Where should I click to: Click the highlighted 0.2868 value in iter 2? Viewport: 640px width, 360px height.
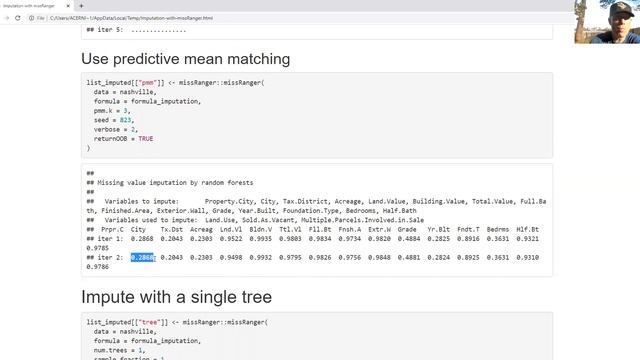tap(142, 257)
